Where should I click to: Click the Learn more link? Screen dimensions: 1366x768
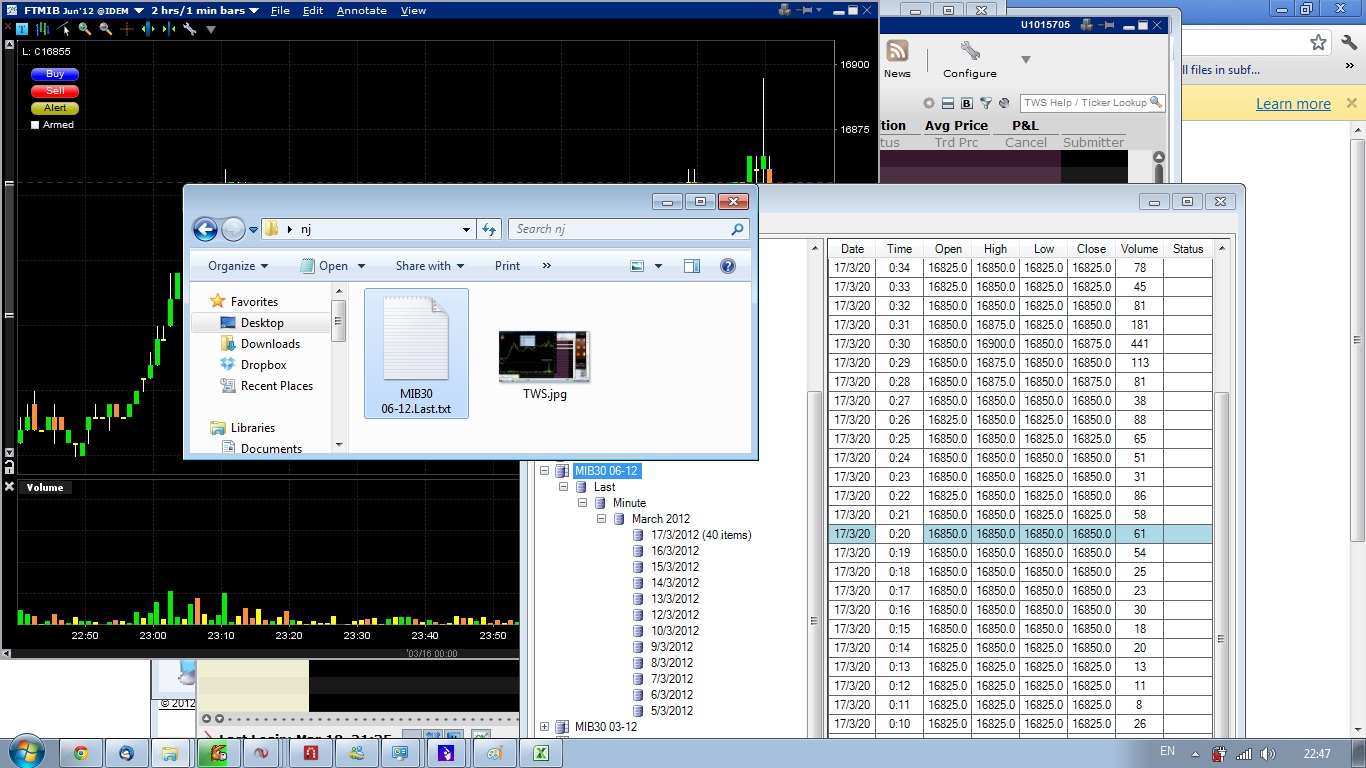pyautogui.click(x=1293, y=104)
